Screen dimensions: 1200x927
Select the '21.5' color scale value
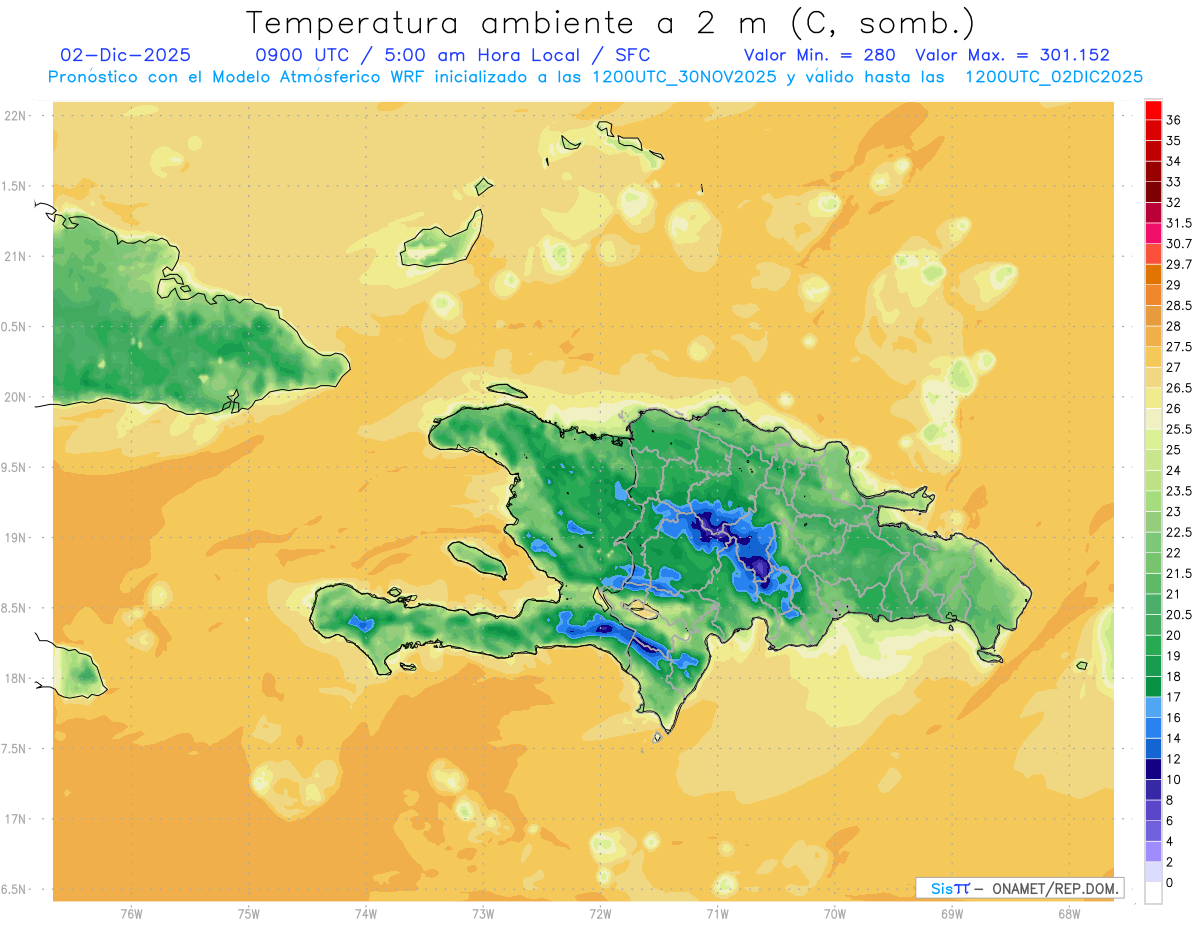click(1179, 574)
